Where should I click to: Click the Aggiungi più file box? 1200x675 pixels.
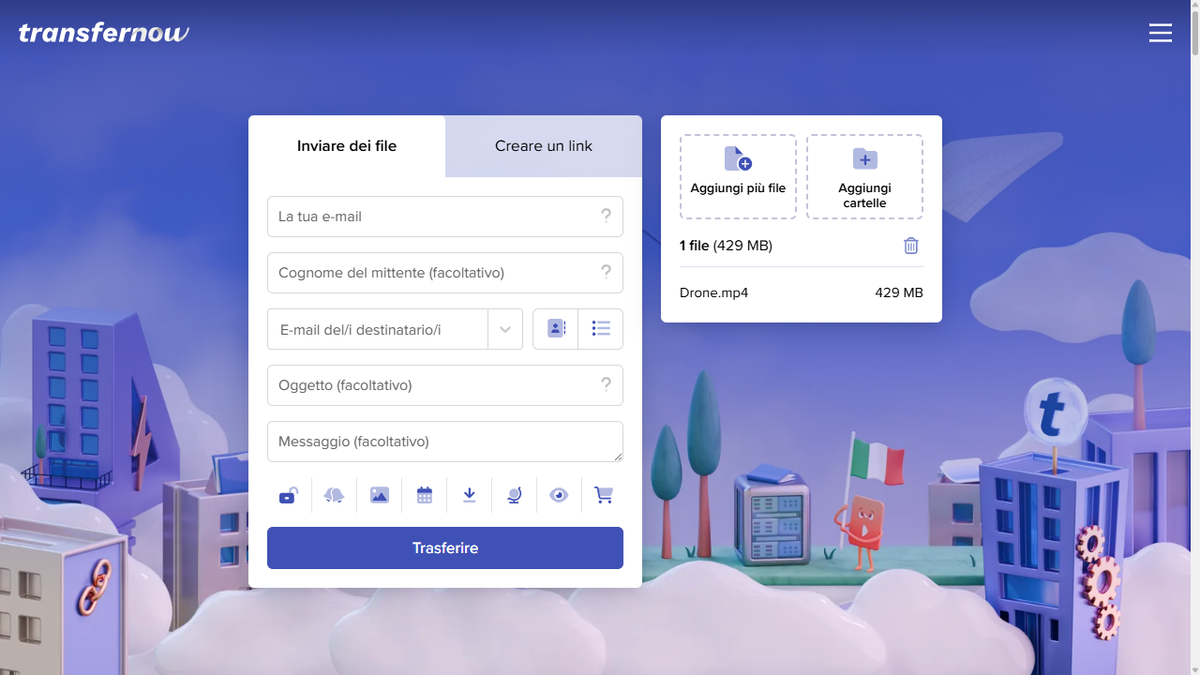pos(738,177)
